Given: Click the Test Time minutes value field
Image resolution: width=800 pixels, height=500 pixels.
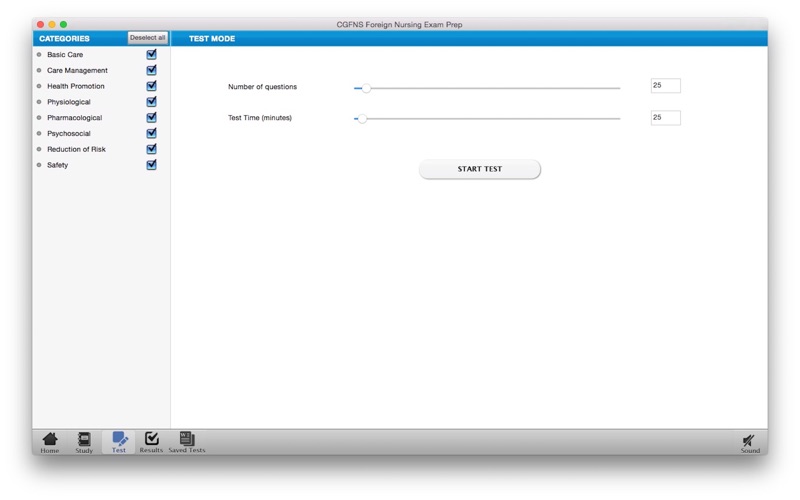Looking at the screenshot, I should (x=665, y=118).
